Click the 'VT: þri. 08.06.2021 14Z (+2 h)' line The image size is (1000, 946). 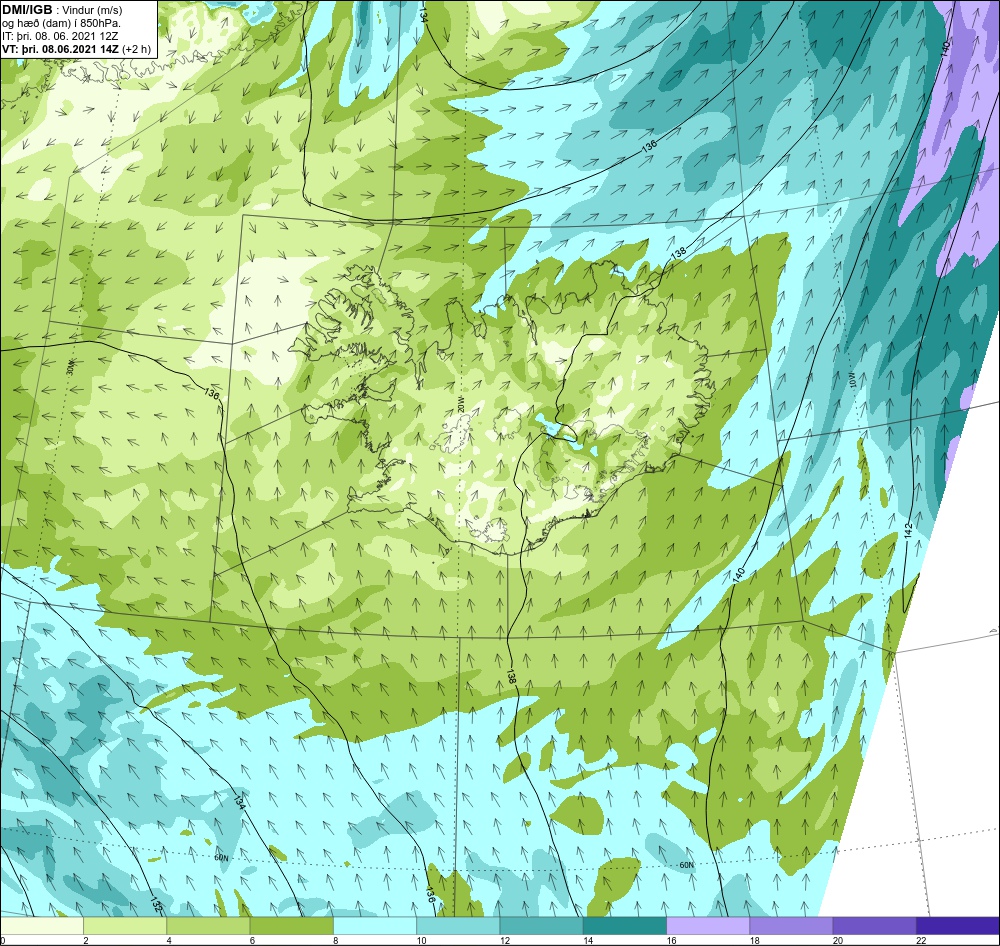point(77,49)
